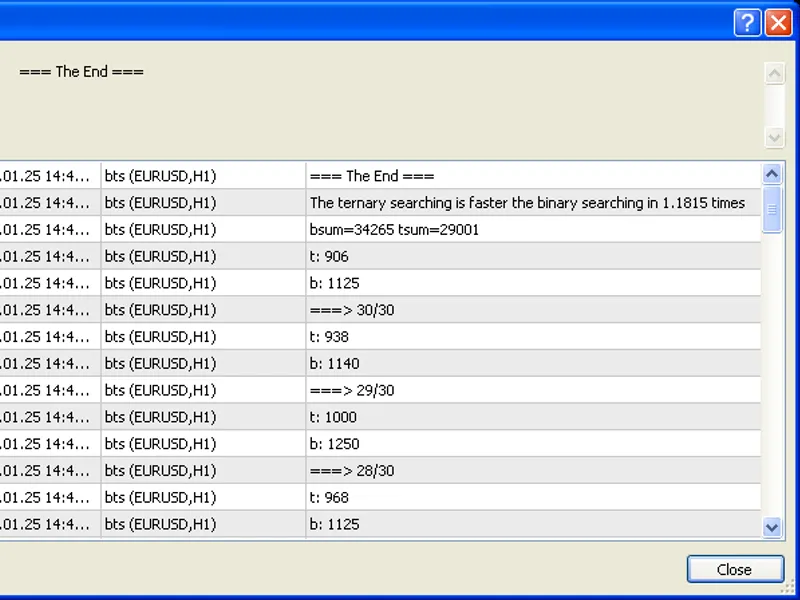Image resolution: width=800 pixels, height=600 pixels.
Task: Click the Close button
Action: (735, 569)
